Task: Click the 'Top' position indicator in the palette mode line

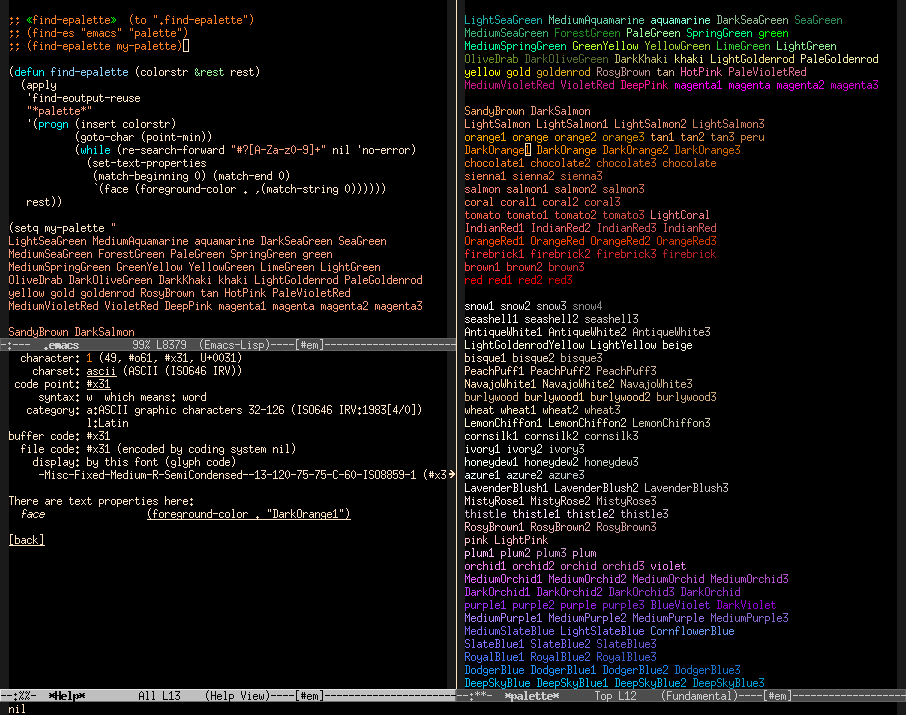Action: [603, 696]
